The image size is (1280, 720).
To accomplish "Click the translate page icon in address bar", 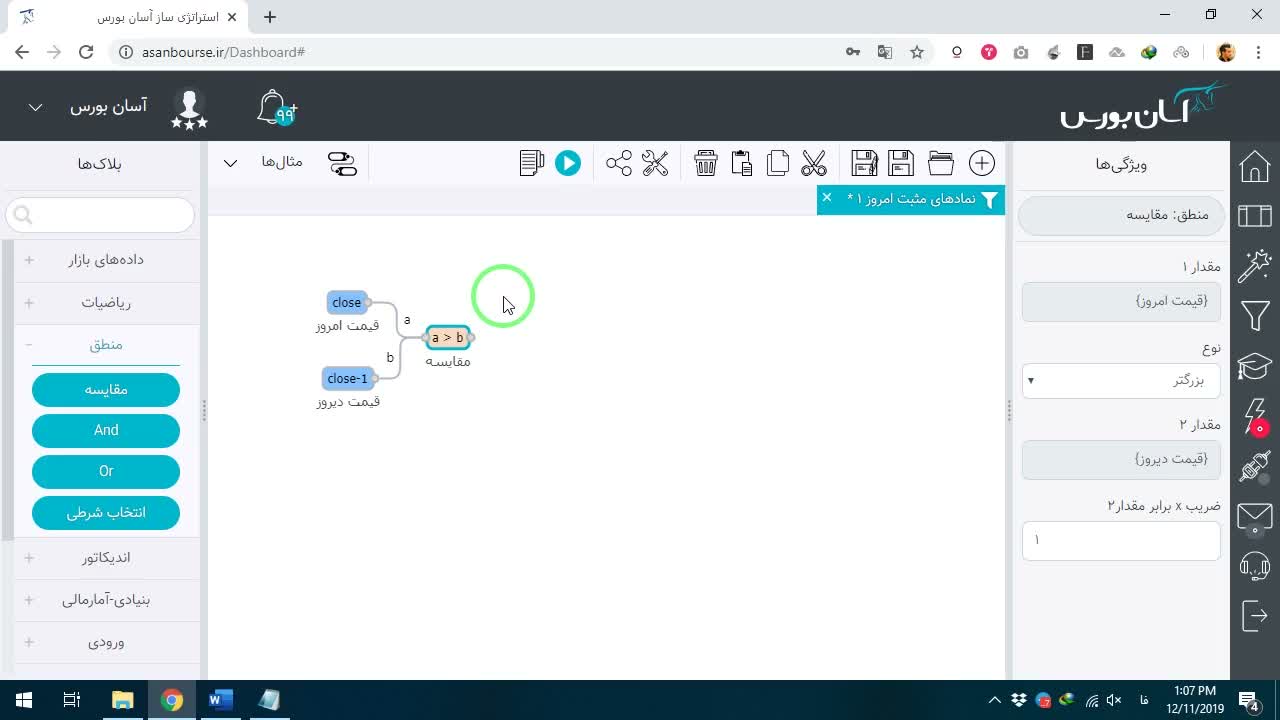I will (885, 52).
